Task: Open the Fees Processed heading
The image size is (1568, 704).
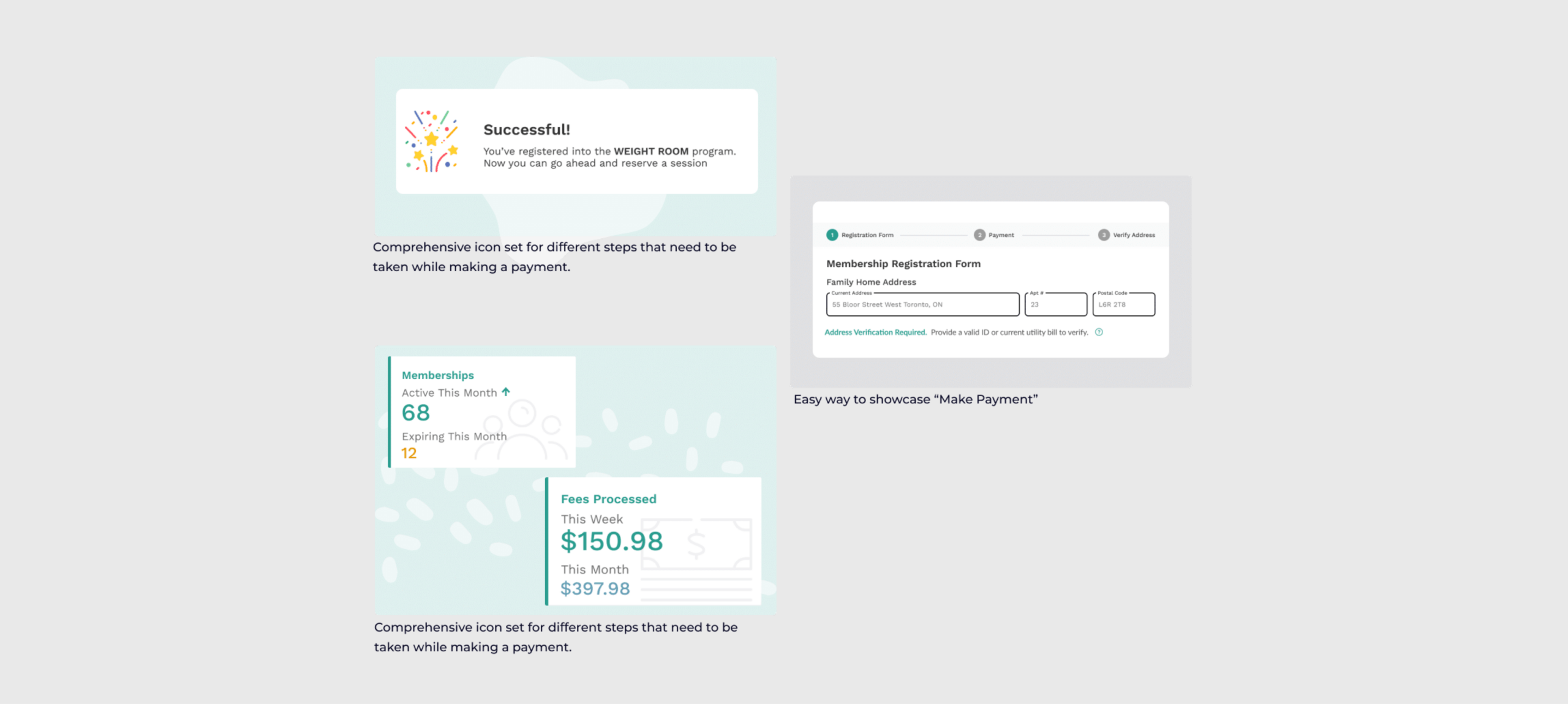Action: pos(608,499)
